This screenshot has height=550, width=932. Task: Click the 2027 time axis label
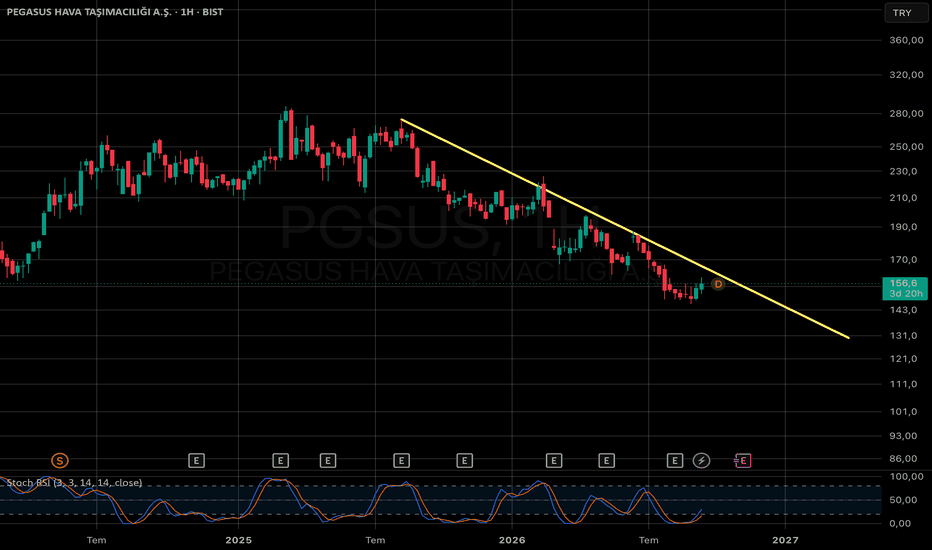[x=785, y=540]
